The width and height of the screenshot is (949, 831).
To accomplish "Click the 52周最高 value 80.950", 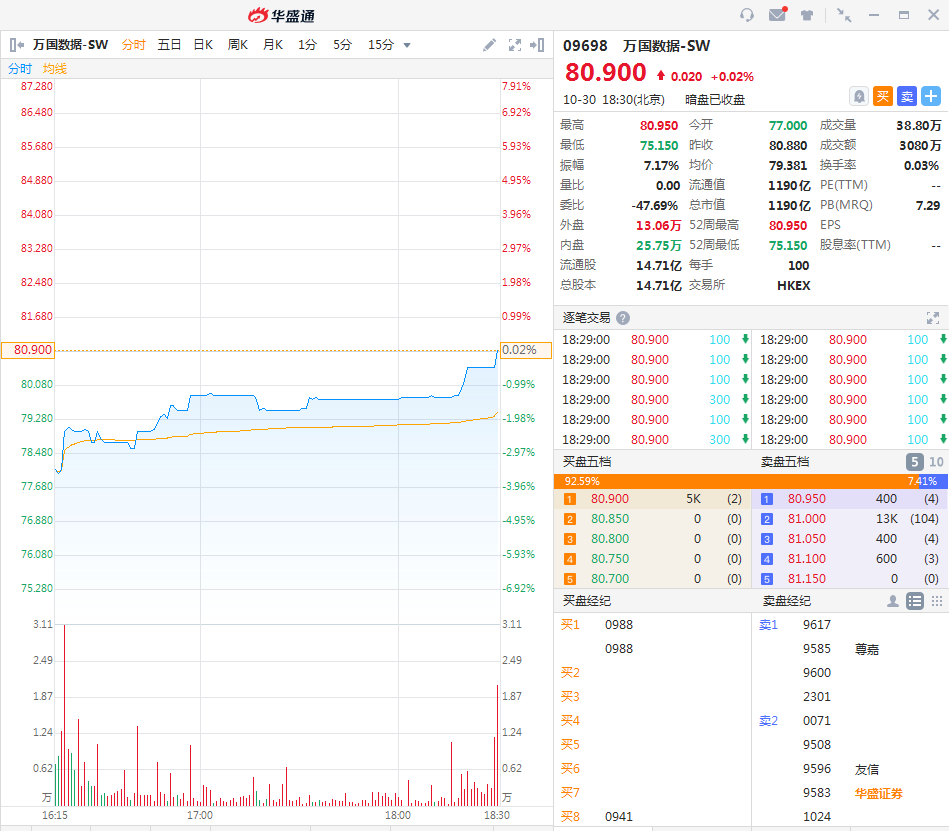I will pyautogui.click(x=788, y=225).
